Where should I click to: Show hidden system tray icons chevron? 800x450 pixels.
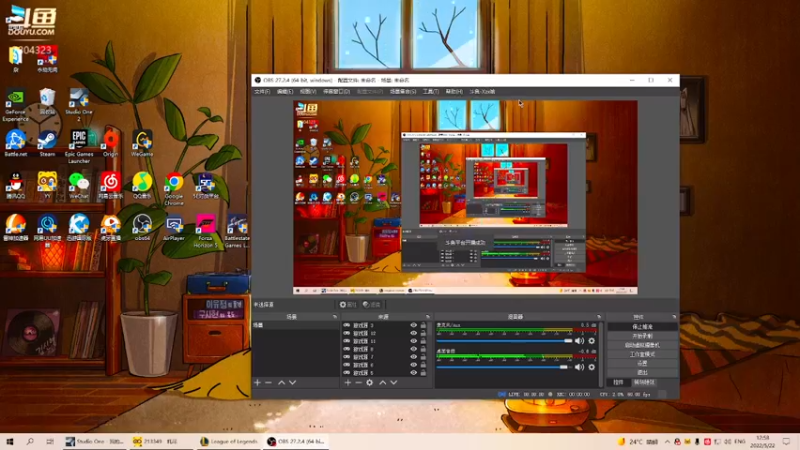(x=667, y=441)
